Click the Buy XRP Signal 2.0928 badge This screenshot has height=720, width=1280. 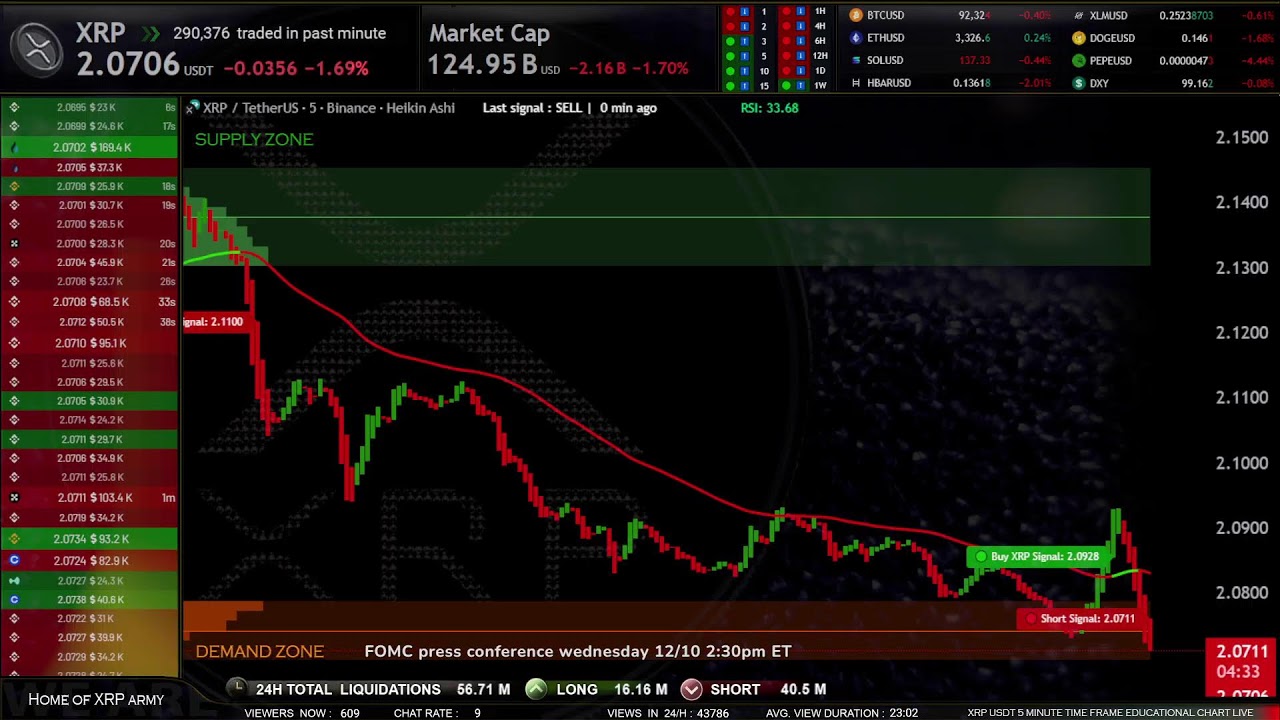pos(1038,555)
